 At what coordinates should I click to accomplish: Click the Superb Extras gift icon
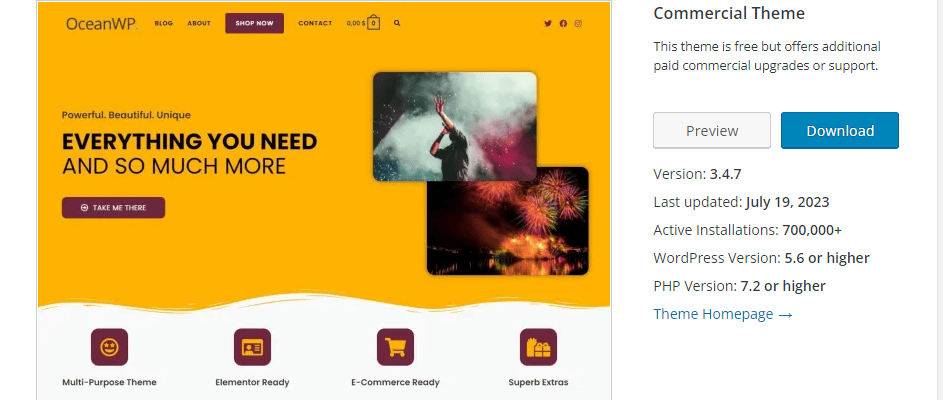pyautogui.click(x=538, y=347)
